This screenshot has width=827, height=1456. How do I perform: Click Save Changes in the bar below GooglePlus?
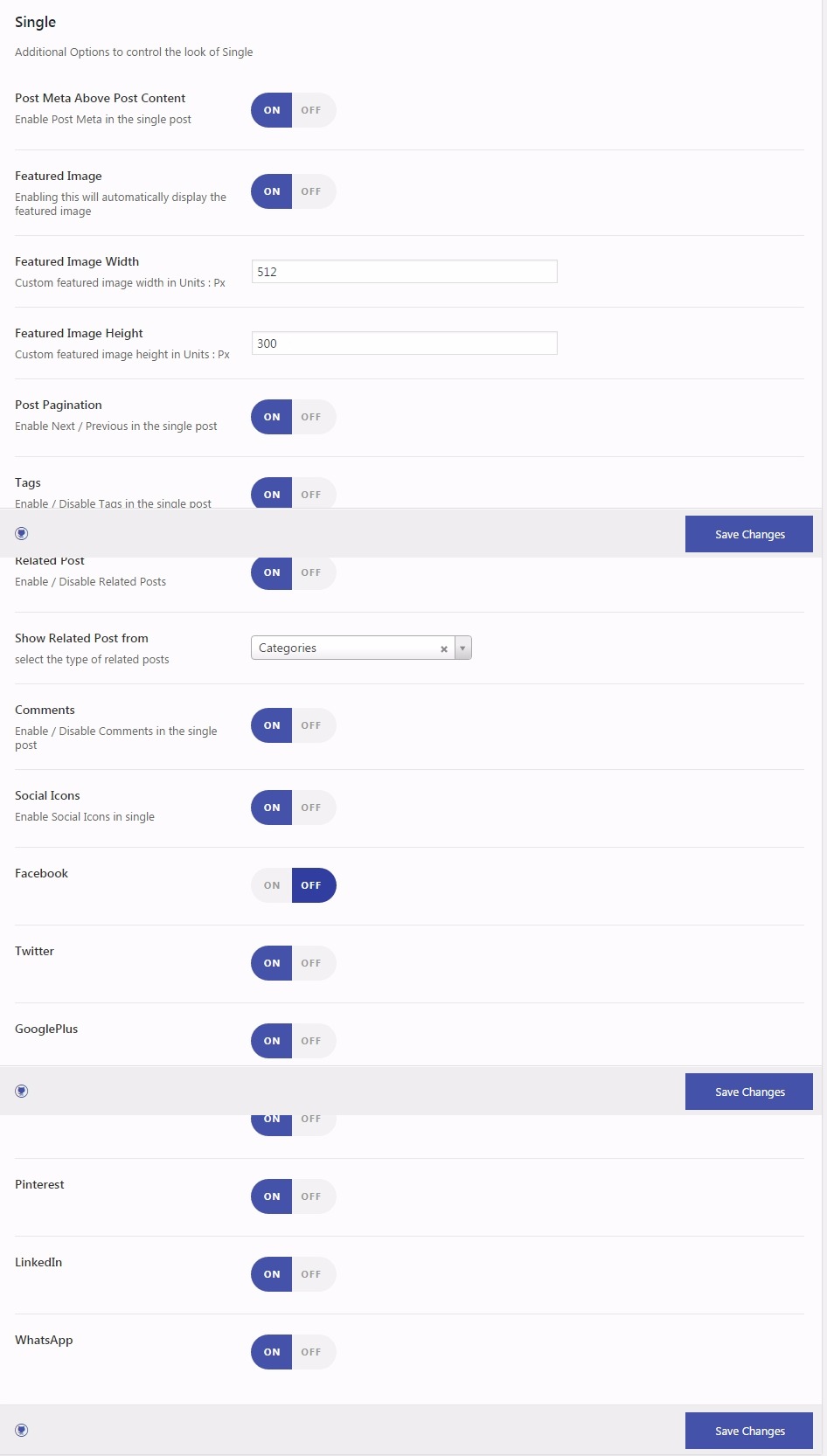coord(749,1092)
